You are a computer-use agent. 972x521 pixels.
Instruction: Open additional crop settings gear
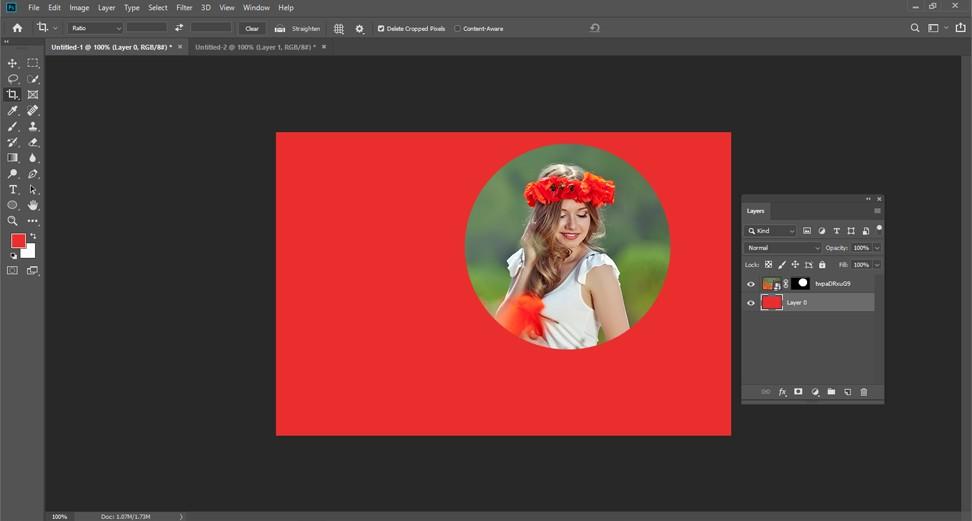360,29
